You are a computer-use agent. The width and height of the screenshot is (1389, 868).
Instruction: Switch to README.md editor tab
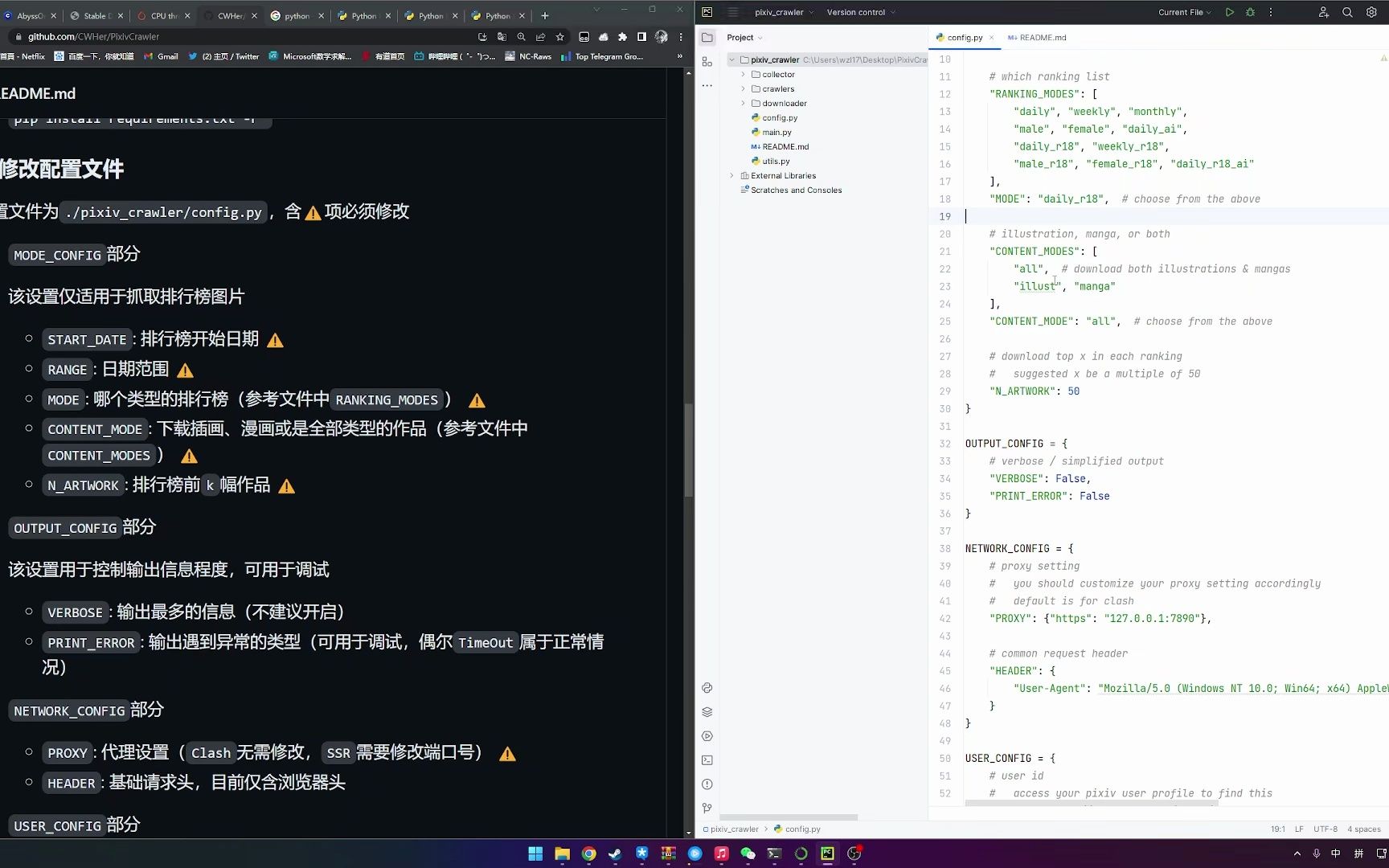pos(1038,38)
